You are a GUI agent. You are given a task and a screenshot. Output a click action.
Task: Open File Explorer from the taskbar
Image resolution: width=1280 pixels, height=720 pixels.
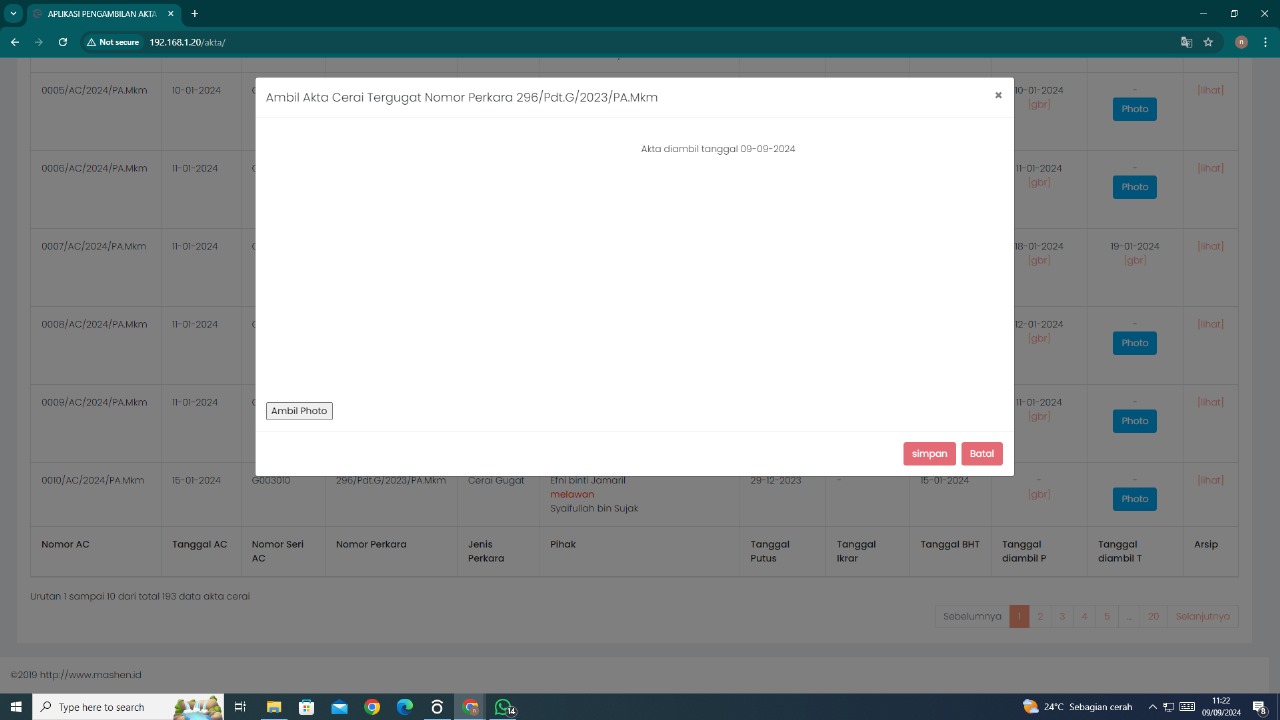(273, 707)
